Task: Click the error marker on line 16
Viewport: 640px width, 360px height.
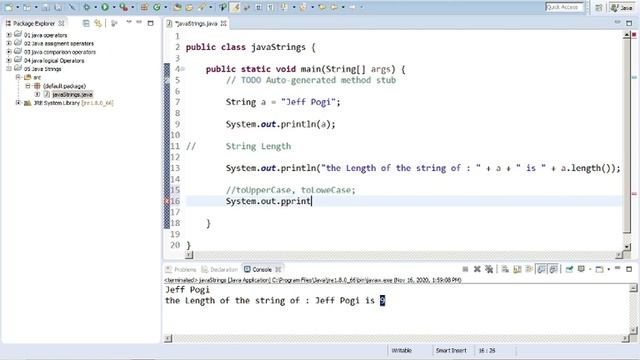Action: click(167, 201)
